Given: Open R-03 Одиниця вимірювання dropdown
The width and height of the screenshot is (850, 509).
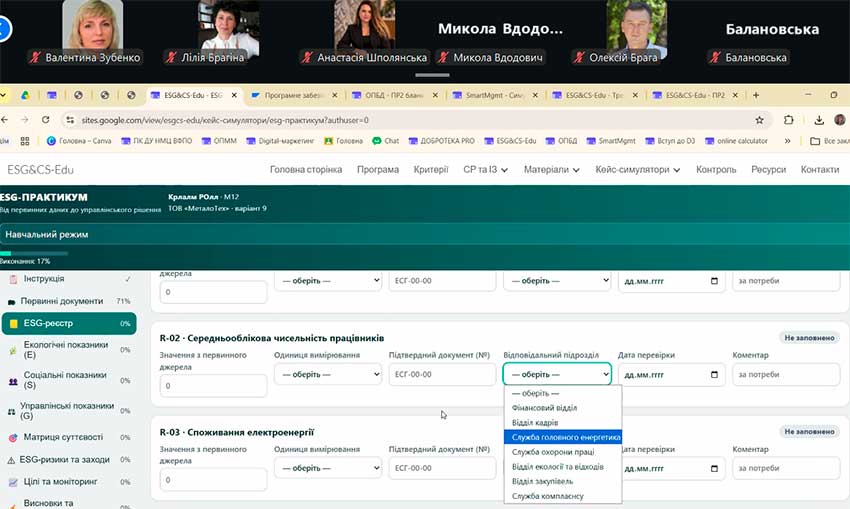Looking at the screenshot, I should (x=328, y=468).
